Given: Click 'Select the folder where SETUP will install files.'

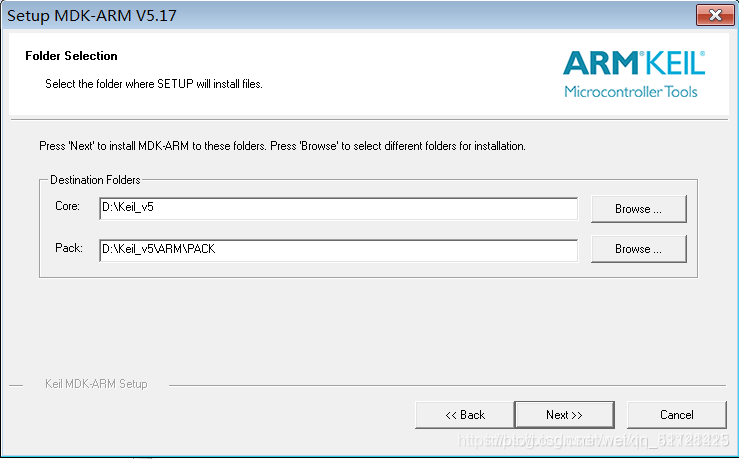Looking at the screenshot, I should (154, 84).
